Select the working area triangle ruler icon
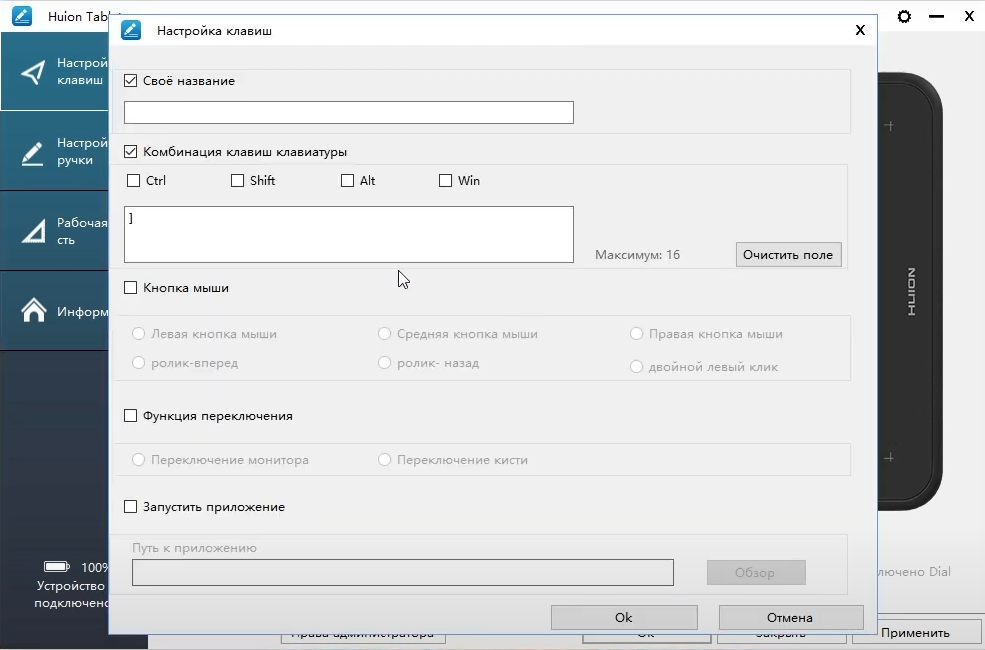Image resolution: width=985 pixels, height=650 pixels. 33,231
